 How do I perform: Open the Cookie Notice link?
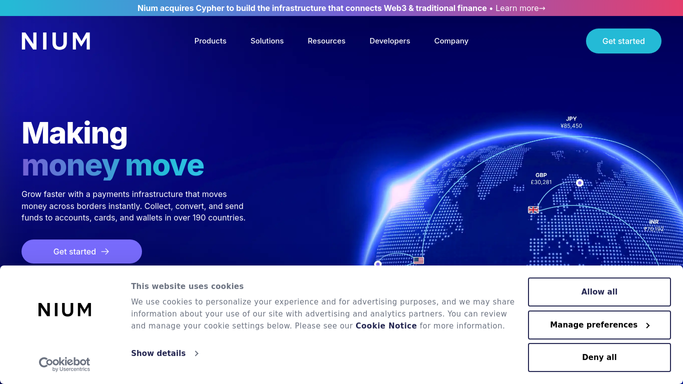click(x=386, y=326)
